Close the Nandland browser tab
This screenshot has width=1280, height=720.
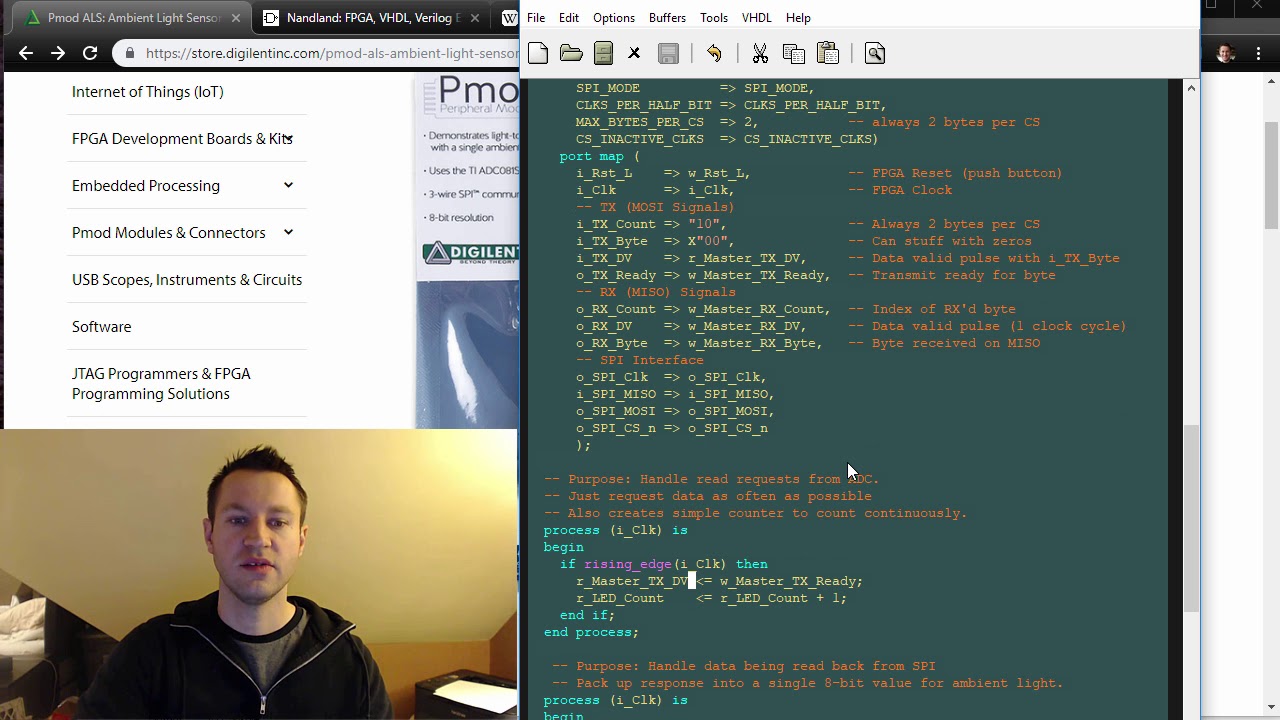(x=476, y=18)
